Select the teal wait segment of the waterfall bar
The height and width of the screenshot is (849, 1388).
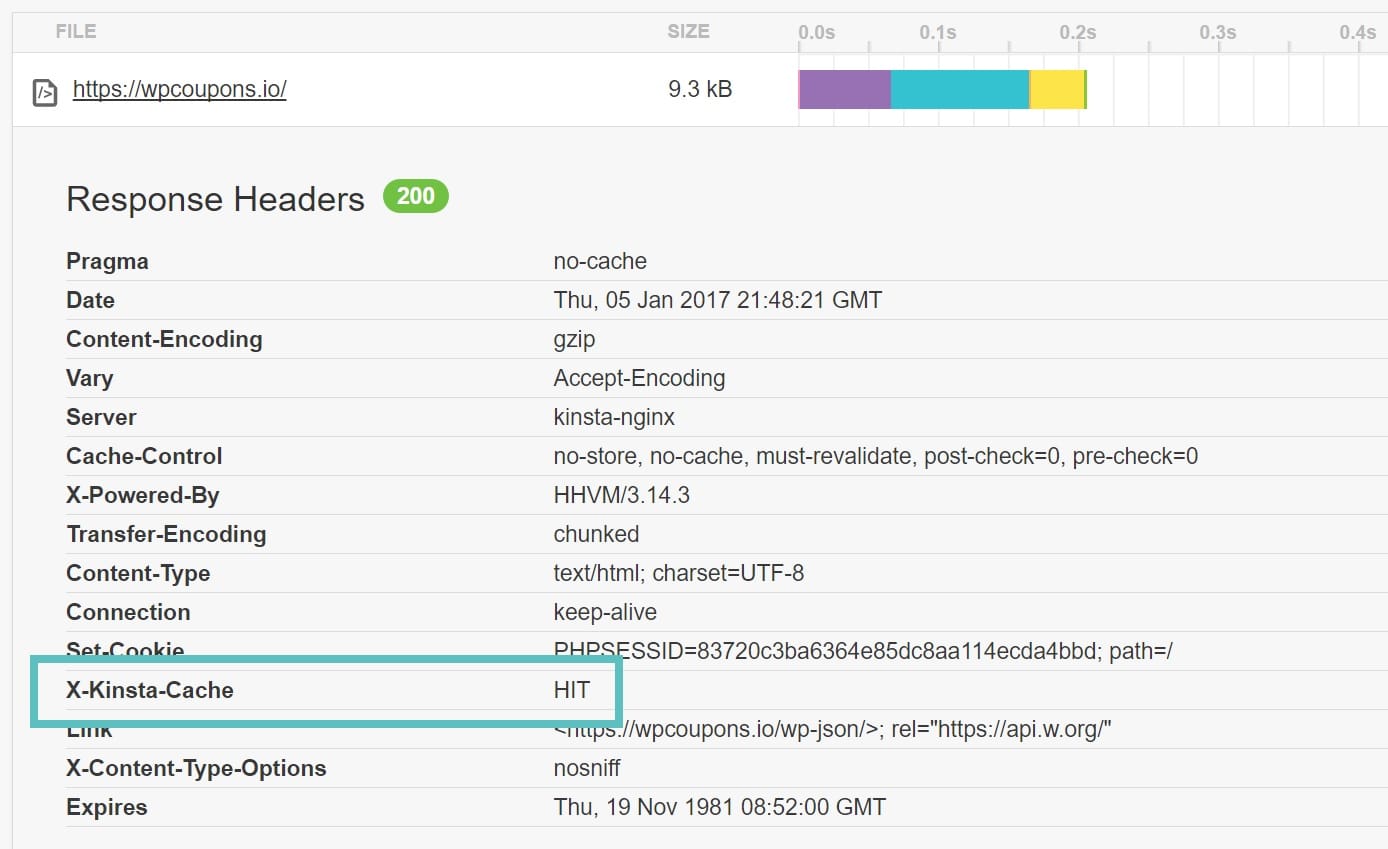pos(958,89)
